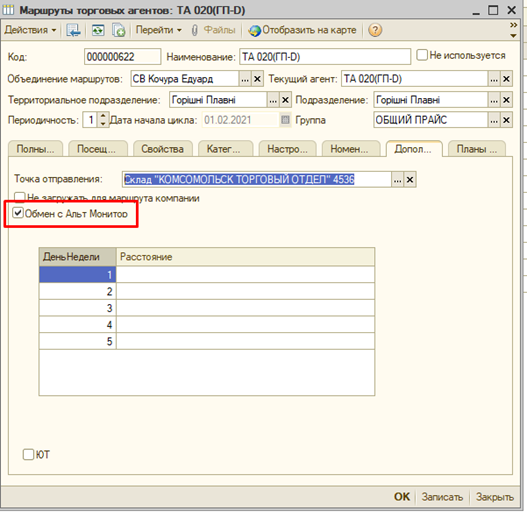The image size is (527, 518).
Task: Open calendar for Дата начала цикла
Action: (x=285, y=120)
